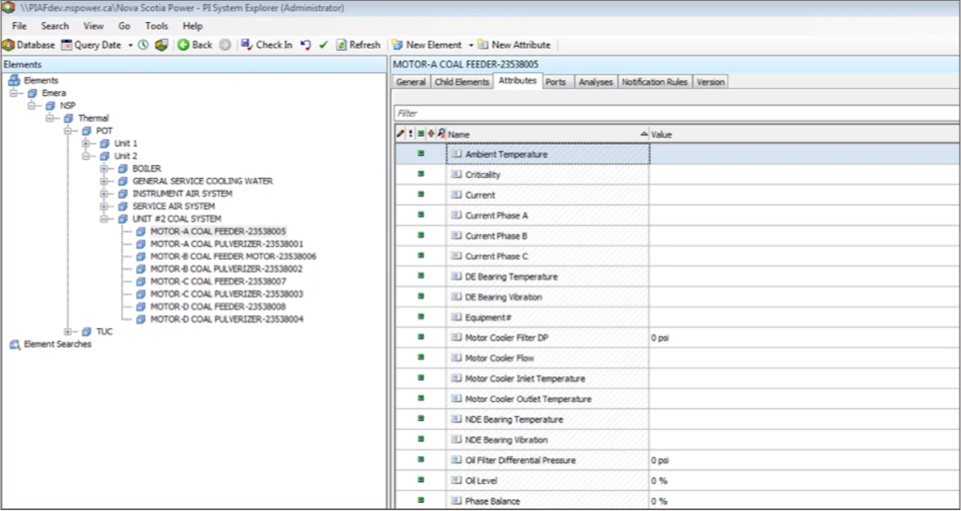The image size is (961, 511).
Task: Click the green checkmark icon
Action: [x=324, y=45]
